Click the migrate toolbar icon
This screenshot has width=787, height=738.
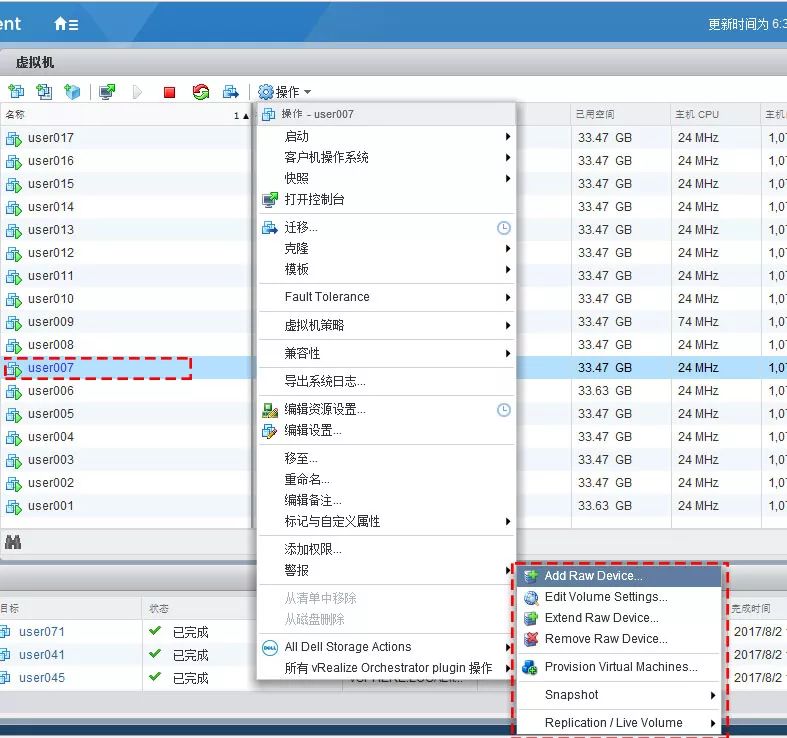coord(230,91)
